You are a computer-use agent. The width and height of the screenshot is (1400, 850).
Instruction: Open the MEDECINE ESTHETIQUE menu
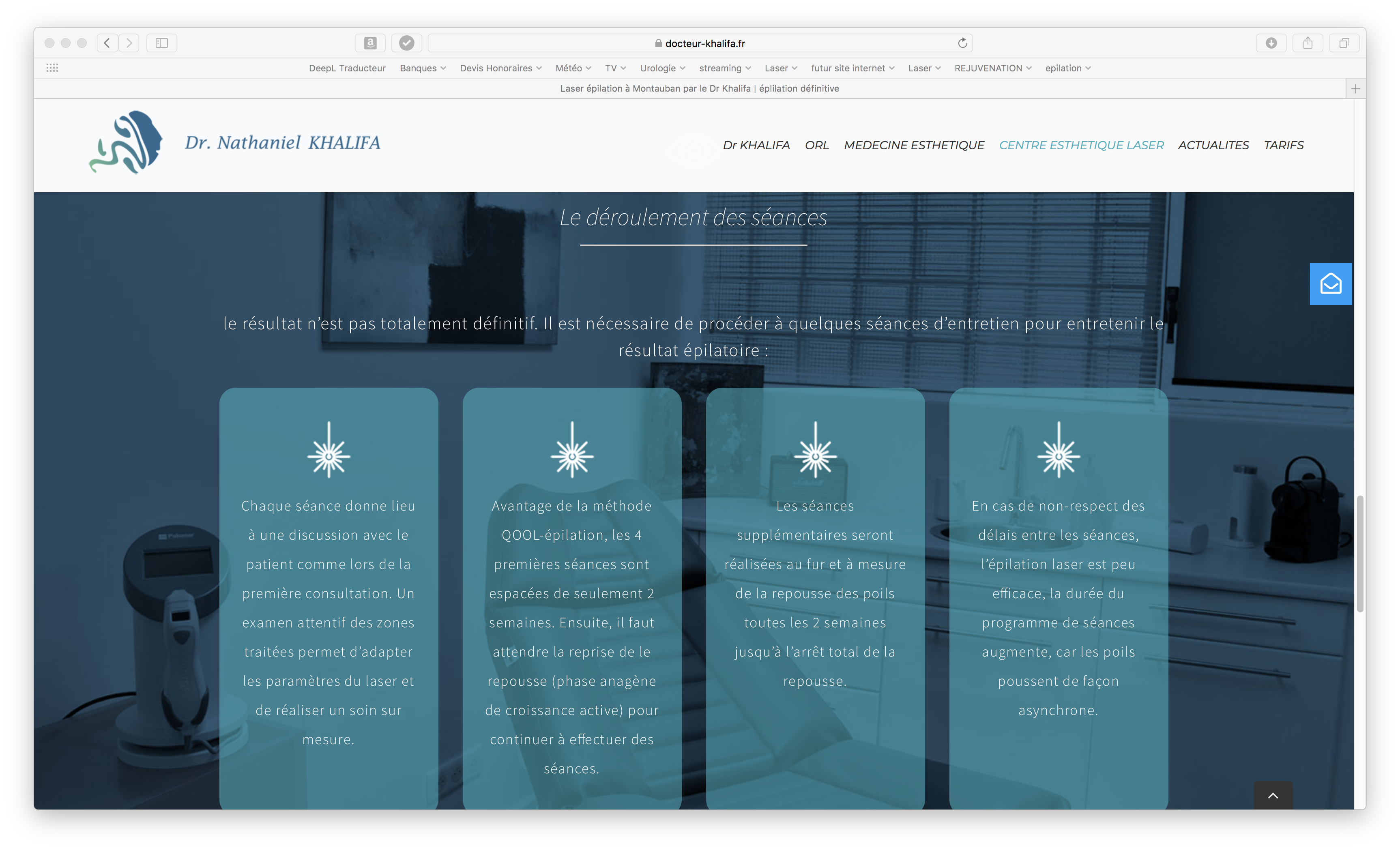(914, 146)
